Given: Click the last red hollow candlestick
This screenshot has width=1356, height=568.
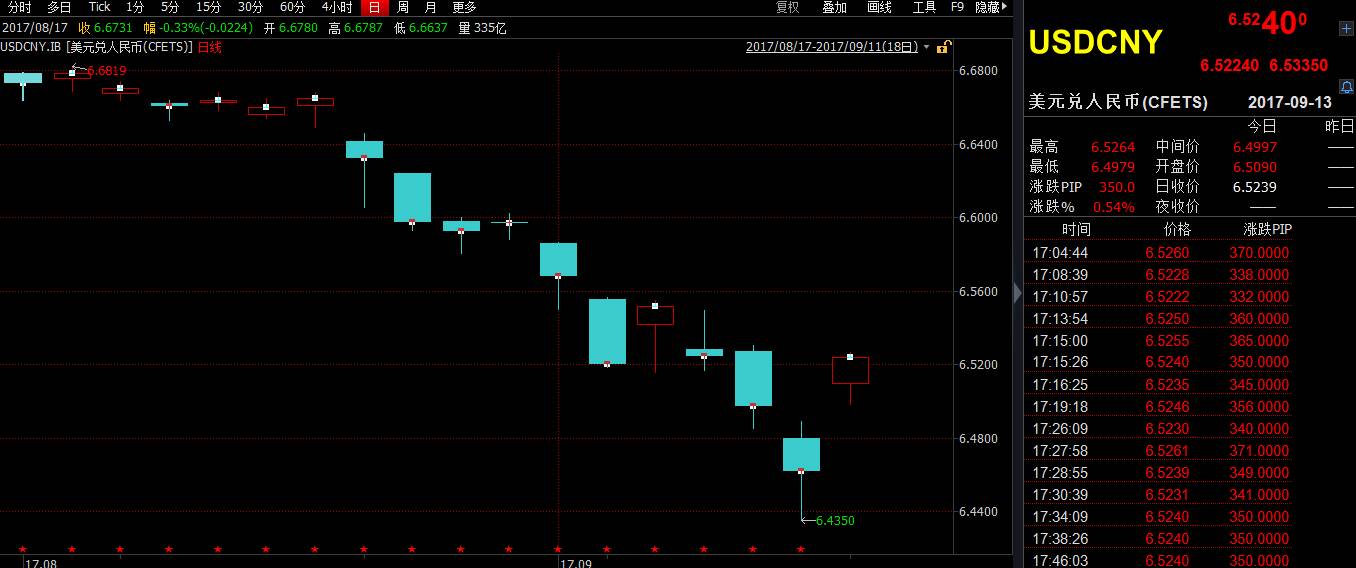Looking at the screenshot, I should point(850,370).
